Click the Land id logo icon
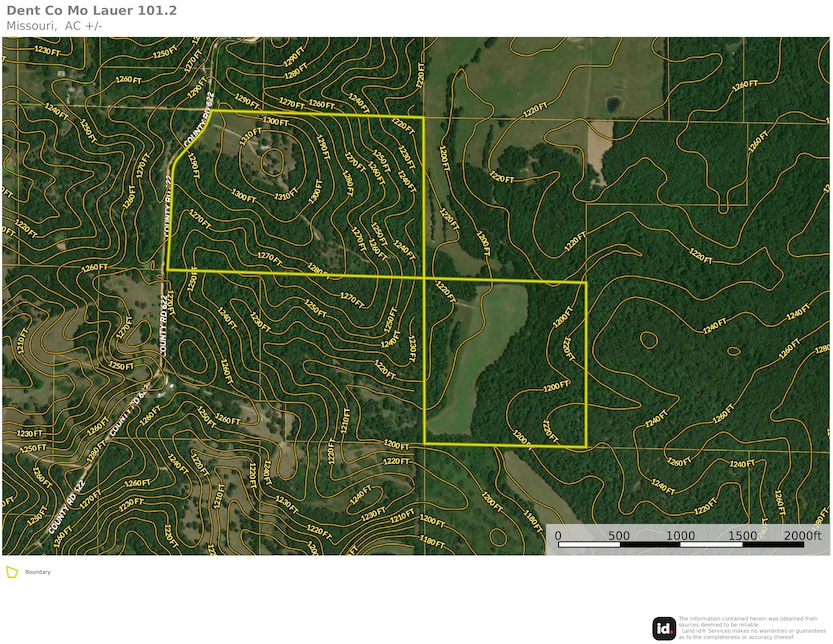 click(663, 628)
